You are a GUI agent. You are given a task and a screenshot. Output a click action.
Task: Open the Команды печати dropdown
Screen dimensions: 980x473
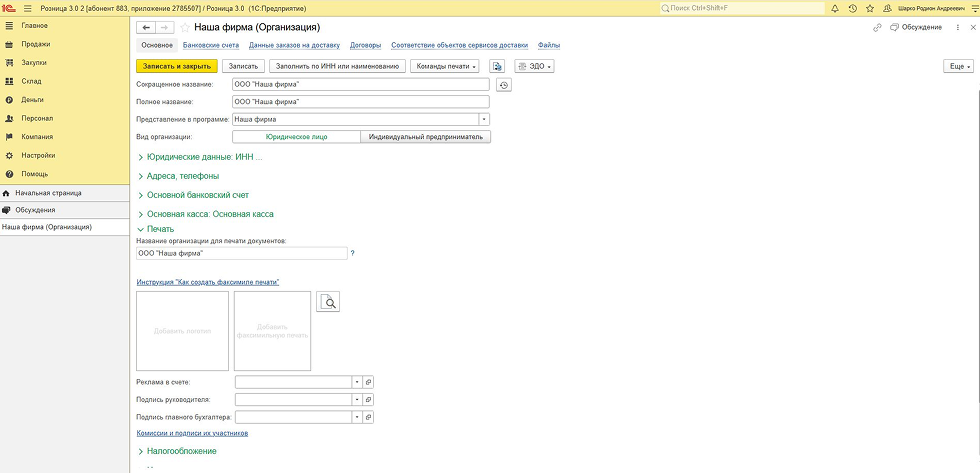pyautogui.click(x=445, y=66)
